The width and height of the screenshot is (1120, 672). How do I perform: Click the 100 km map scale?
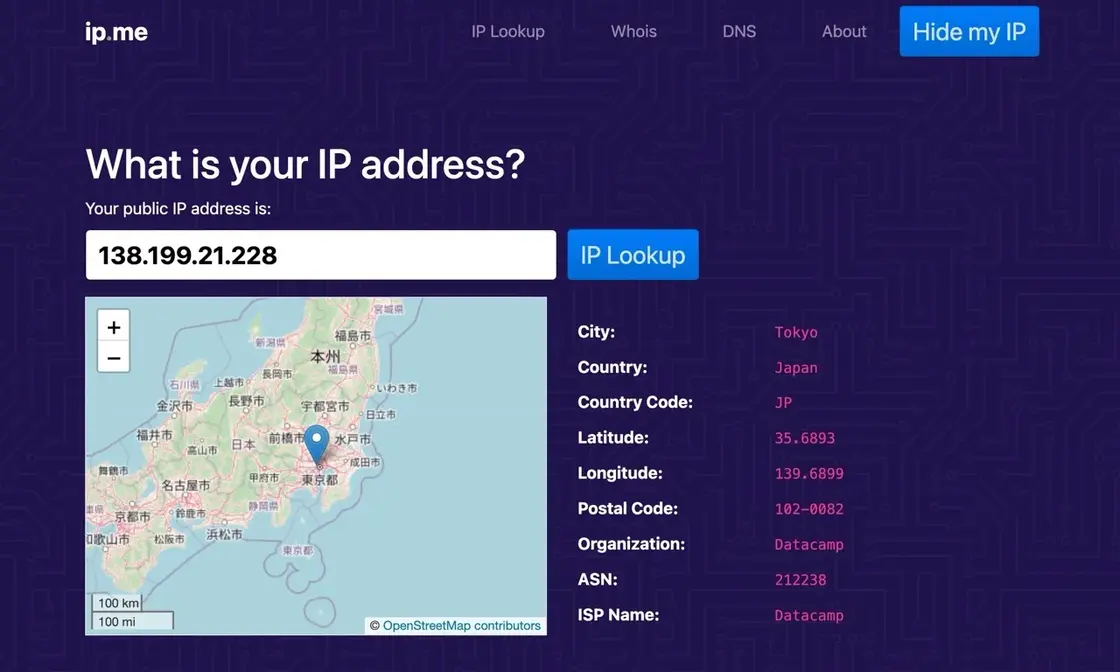[118, 603]
